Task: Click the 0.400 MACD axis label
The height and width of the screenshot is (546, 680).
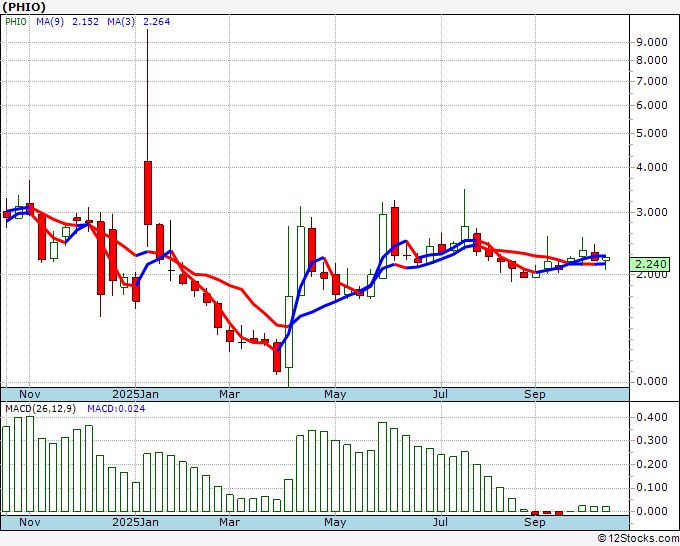Action: coord(651,416)
